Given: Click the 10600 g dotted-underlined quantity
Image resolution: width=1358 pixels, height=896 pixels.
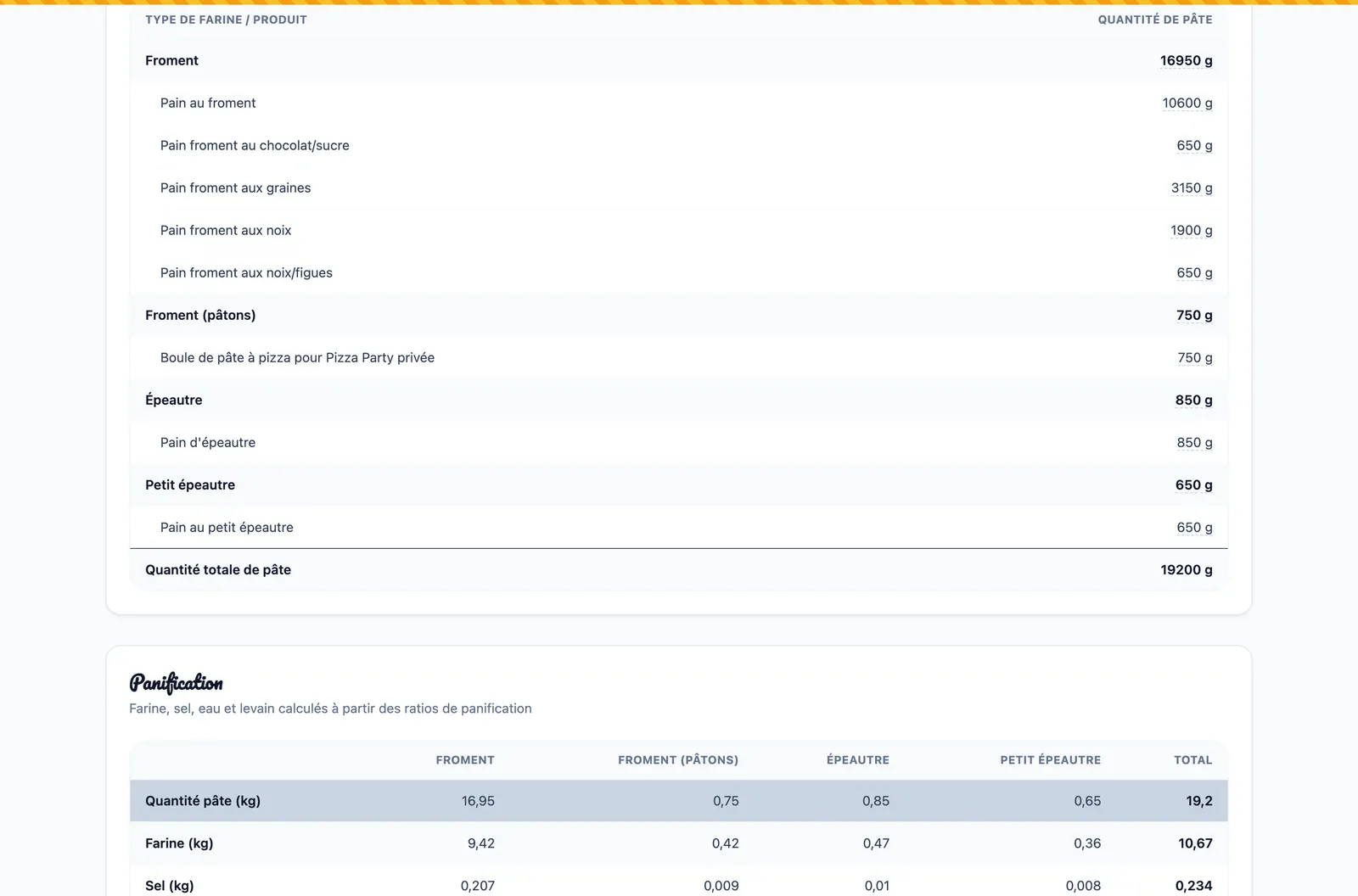Looking at the screenshot, I should tap(1187, 103).
